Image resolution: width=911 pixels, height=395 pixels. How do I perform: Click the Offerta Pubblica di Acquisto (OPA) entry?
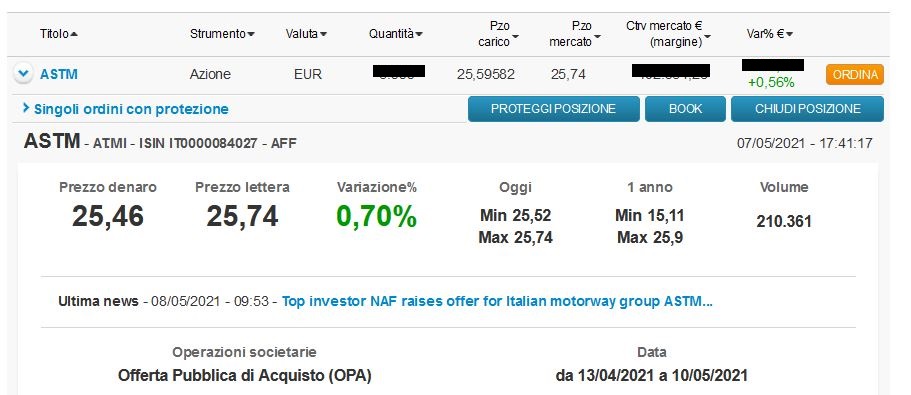tap(245, 375)
